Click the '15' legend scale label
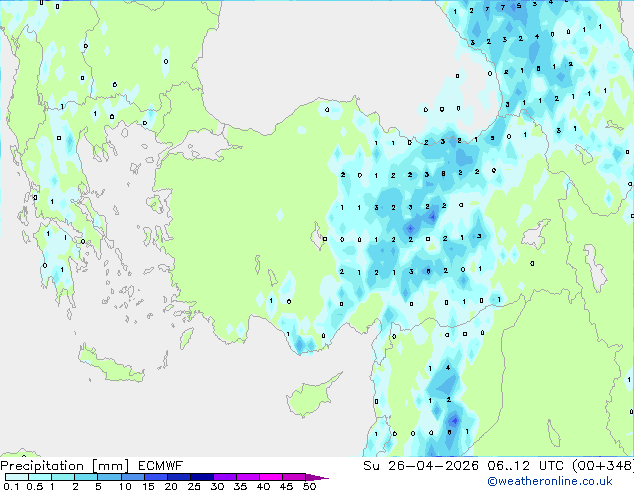The image size is (634, 490). [148, 486]
